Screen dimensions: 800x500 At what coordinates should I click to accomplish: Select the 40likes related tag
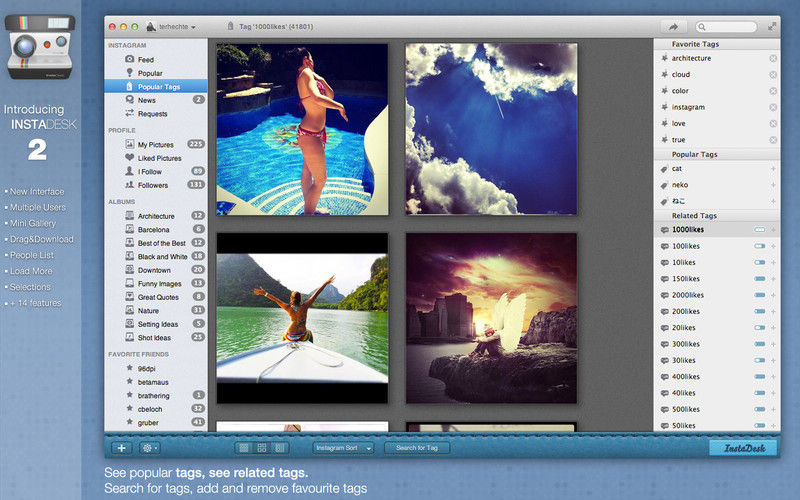point(717,393)
